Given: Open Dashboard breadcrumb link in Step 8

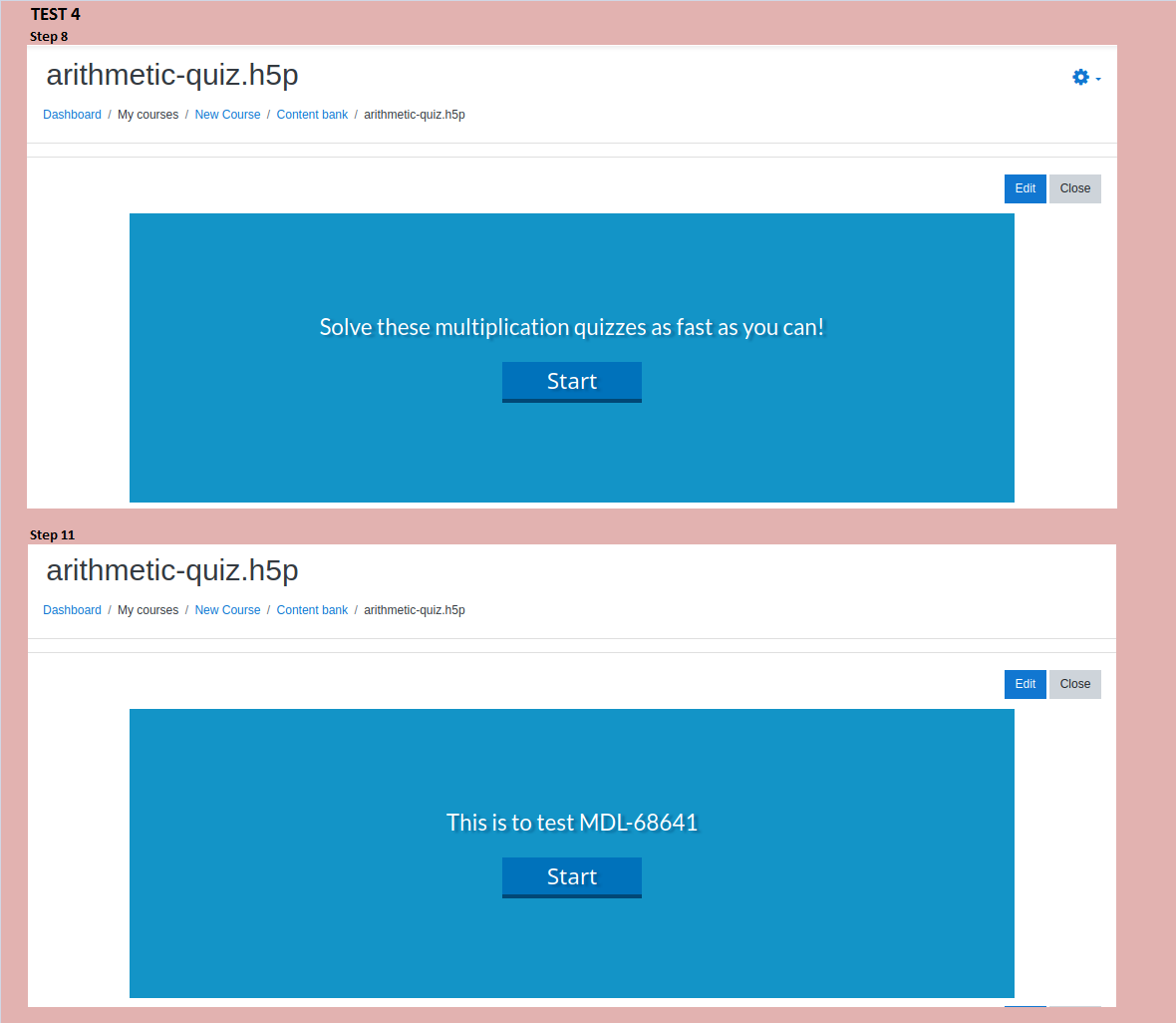Looking at the screenshot, I should pos(72,115).
